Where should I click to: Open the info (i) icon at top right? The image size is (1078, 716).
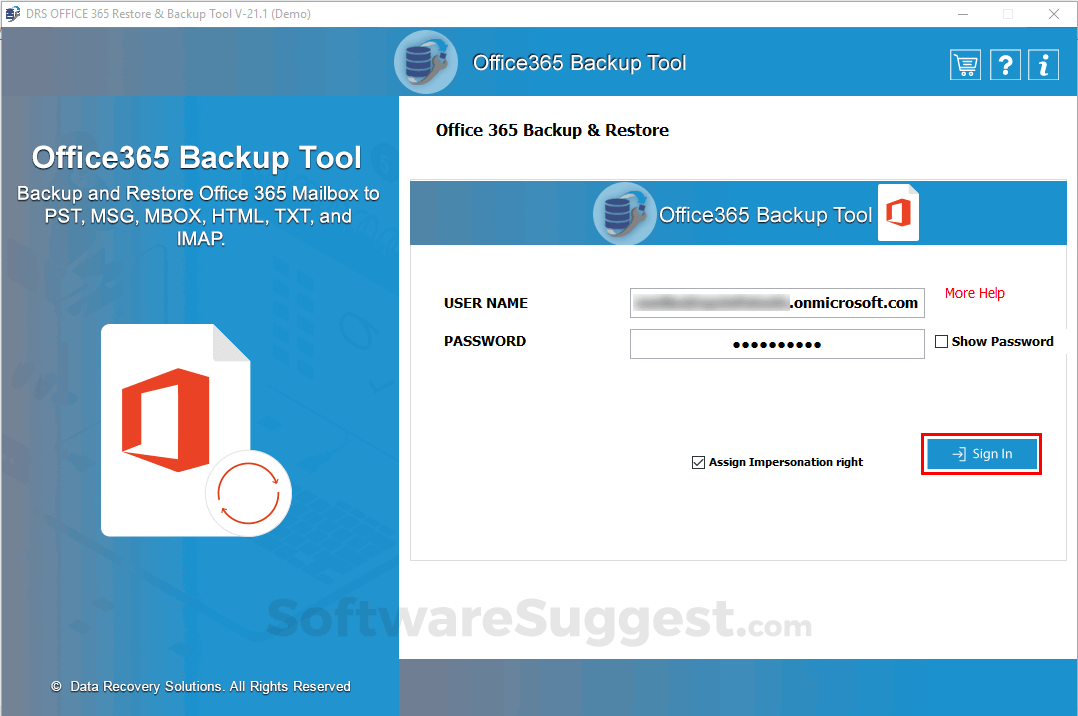click(x=1043, y=64)
